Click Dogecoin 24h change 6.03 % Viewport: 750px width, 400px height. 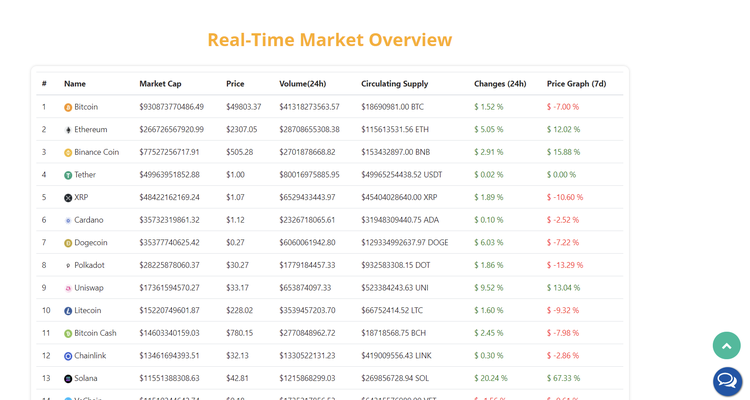(489, 243)
